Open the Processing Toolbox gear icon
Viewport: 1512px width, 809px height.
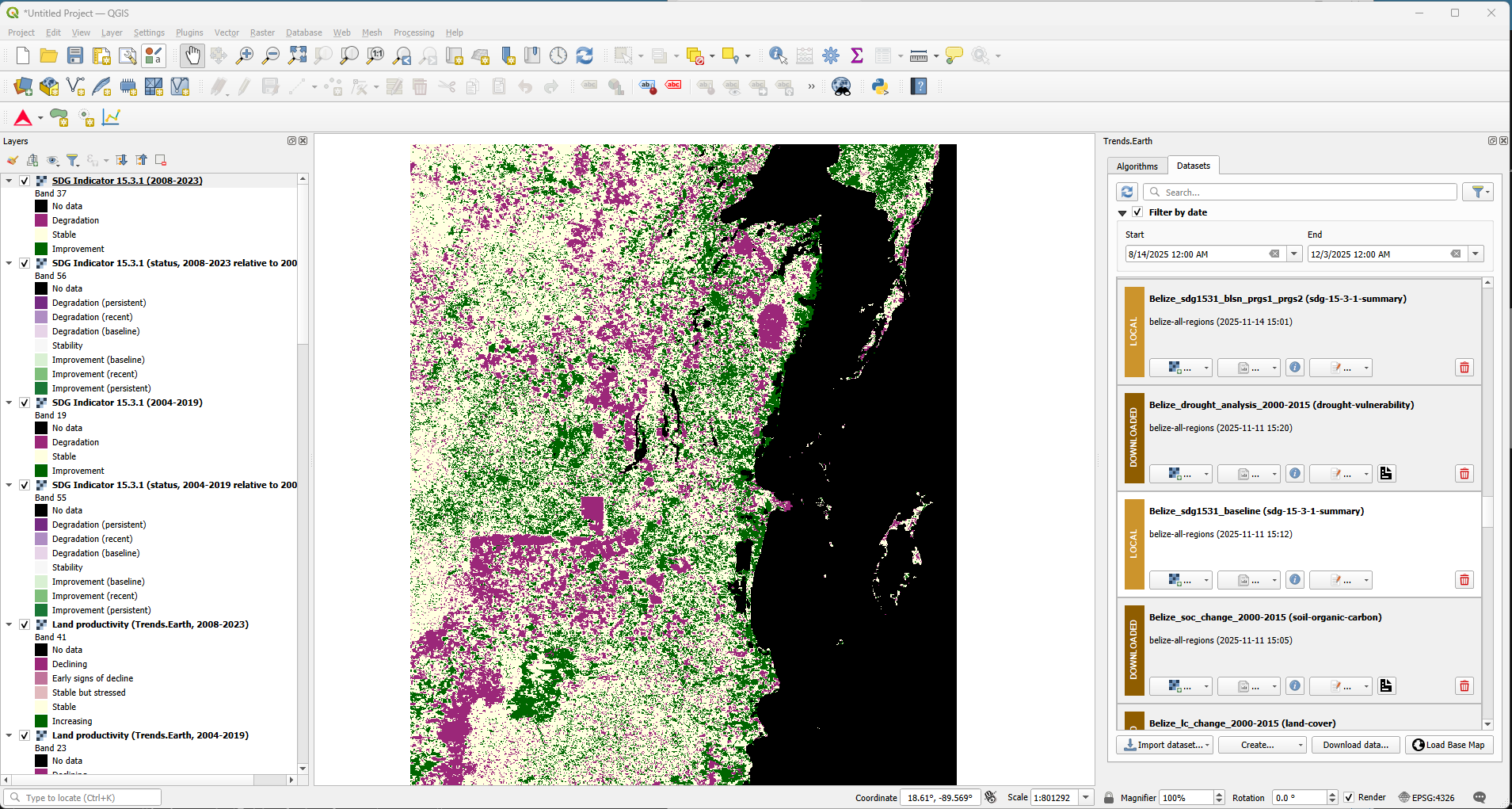pos(831,55)
